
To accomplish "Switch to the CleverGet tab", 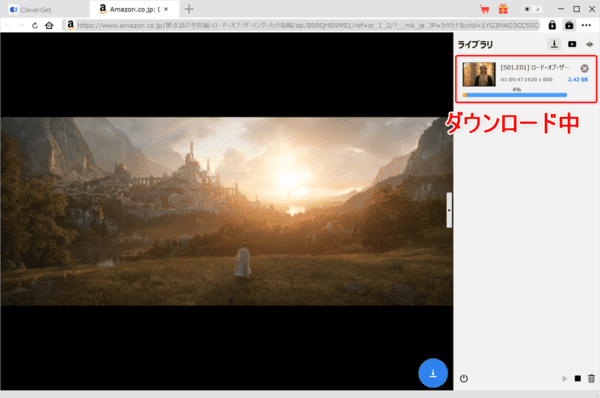I will tap(31, 10).
